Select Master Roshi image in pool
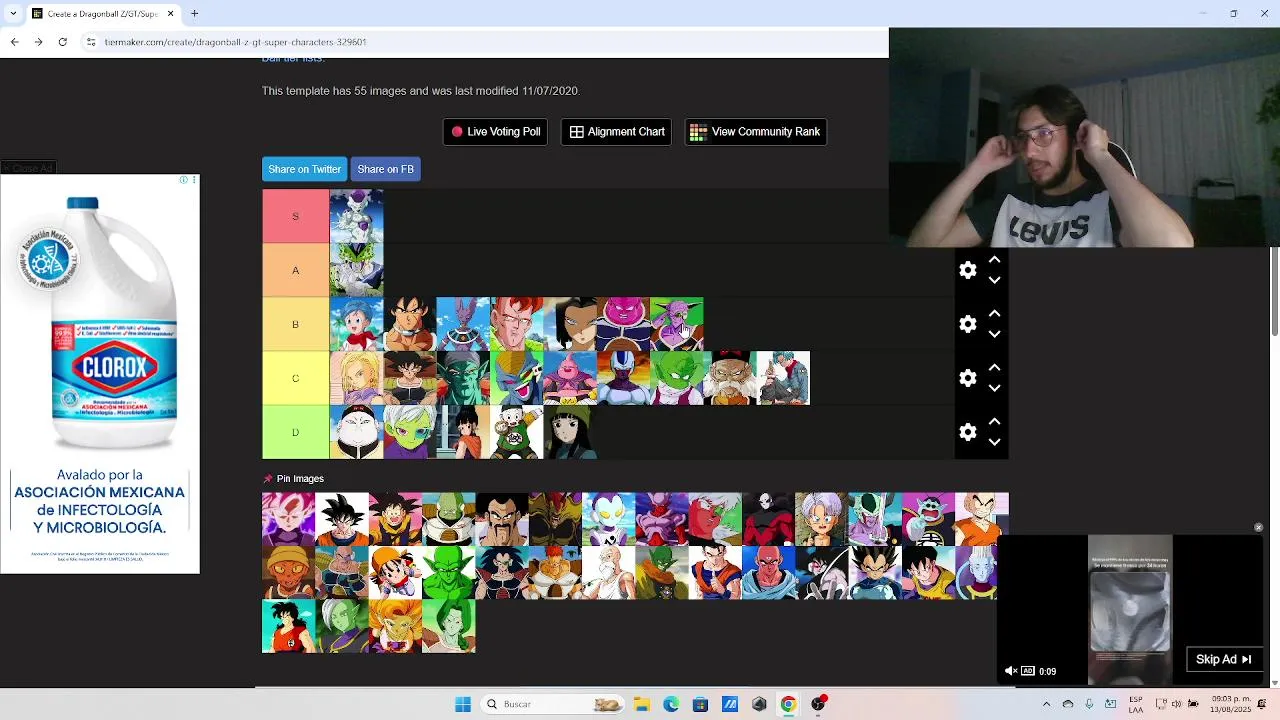This screenshot has width=1280, height=720. [608, 573]
